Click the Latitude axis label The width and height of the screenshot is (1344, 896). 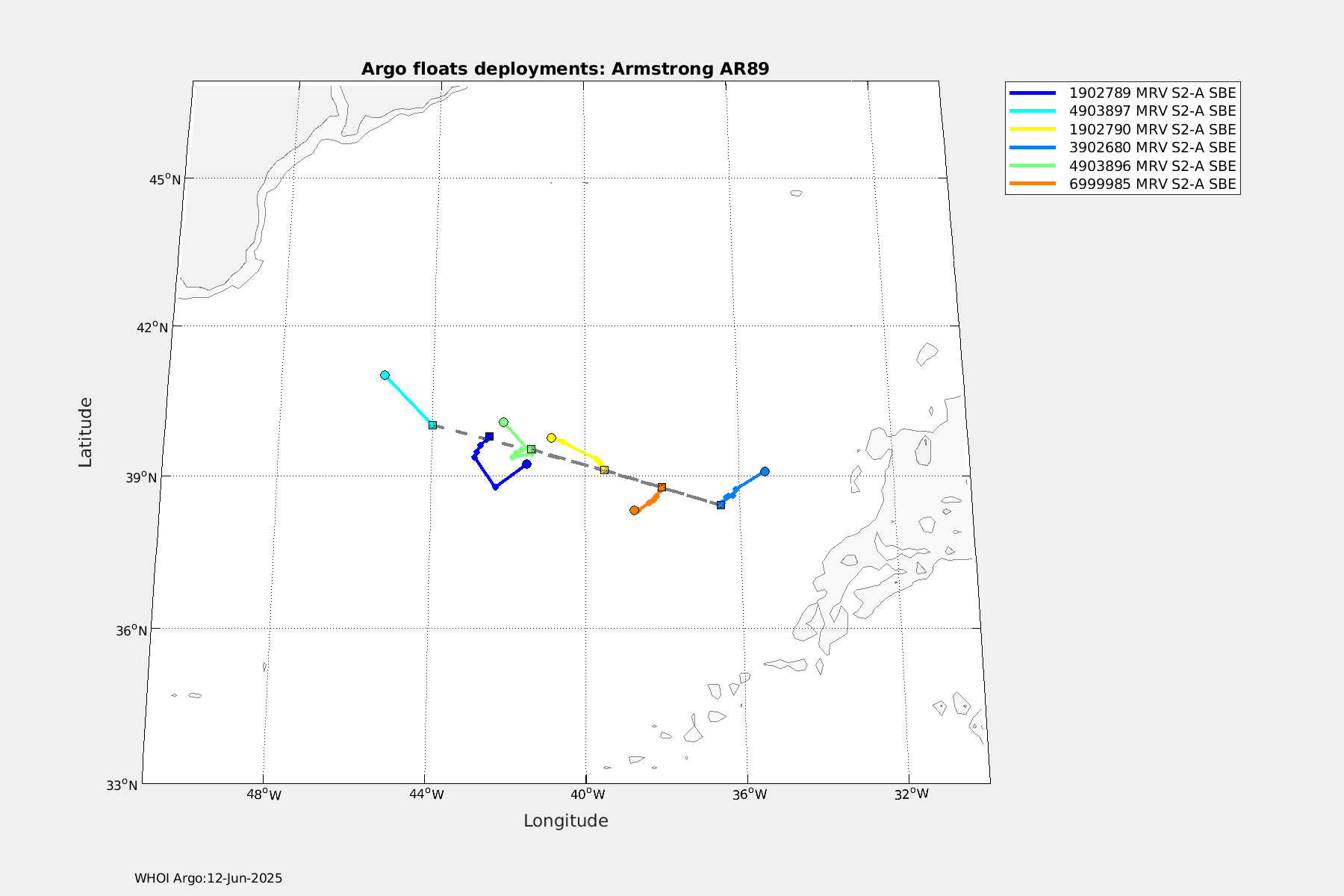coord(86,433)
